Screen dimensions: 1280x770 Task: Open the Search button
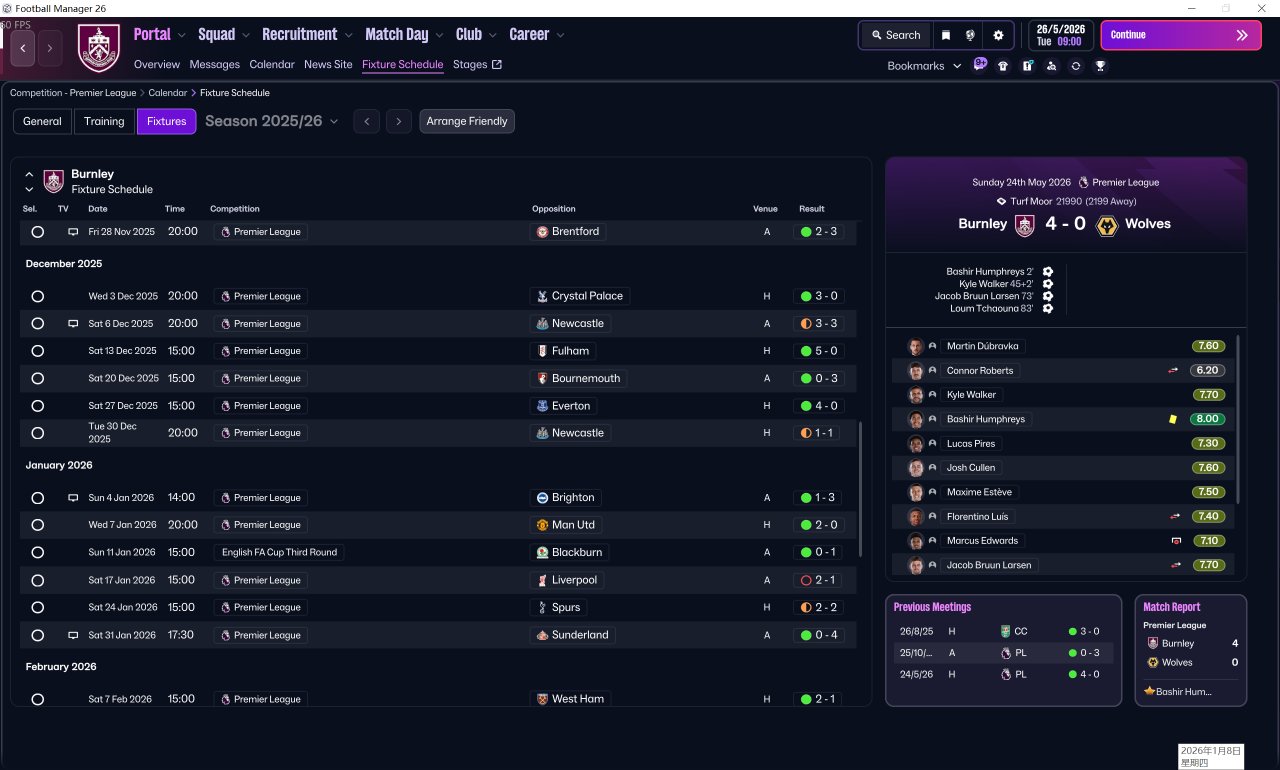tap(896, 35)
